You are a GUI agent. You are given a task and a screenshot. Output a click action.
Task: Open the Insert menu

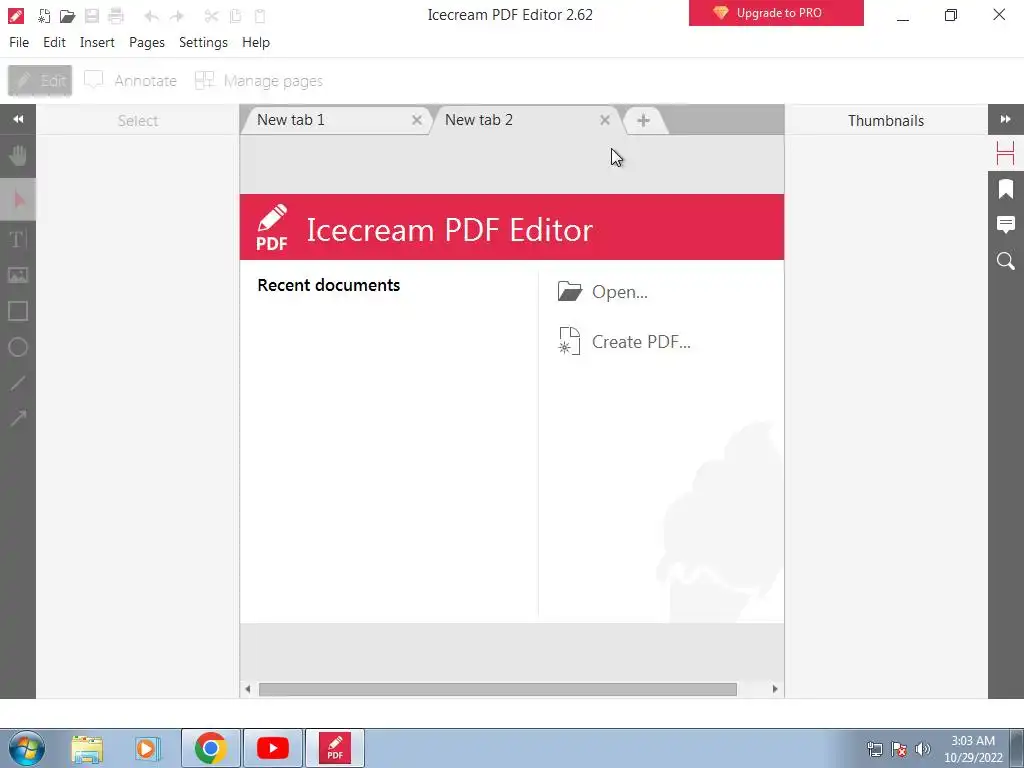[x=97, y=42]
